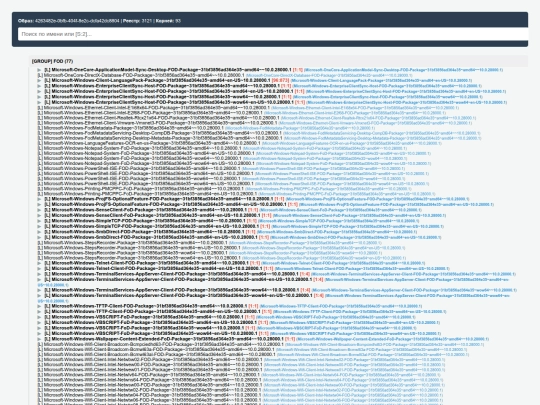Open blue link beside FodMetadata-Package row
Screen dimensions: 540x405
[x=300, y=128]
